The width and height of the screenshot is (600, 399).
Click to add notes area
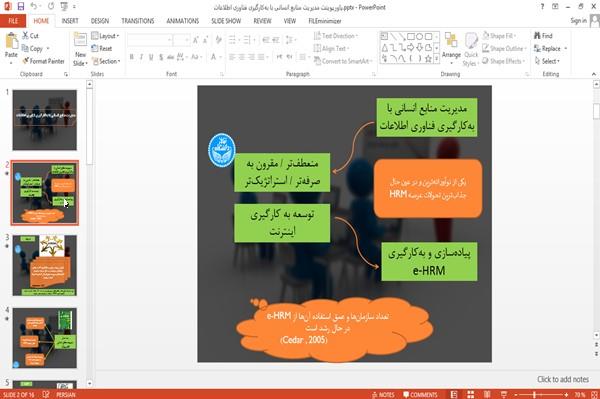pos(562,379)
